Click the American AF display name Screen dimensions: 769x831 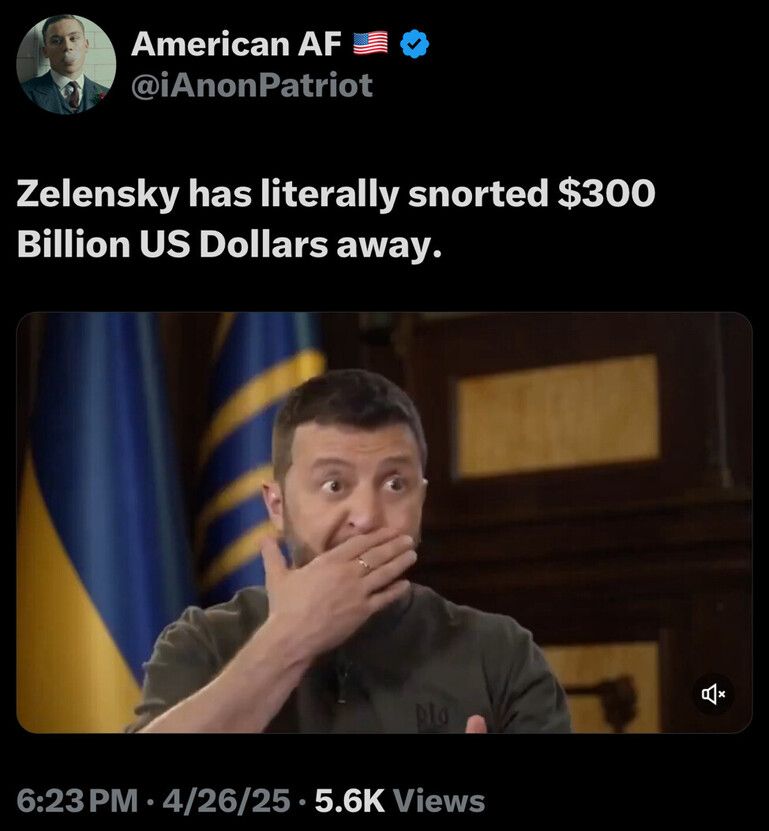[236, 43]
